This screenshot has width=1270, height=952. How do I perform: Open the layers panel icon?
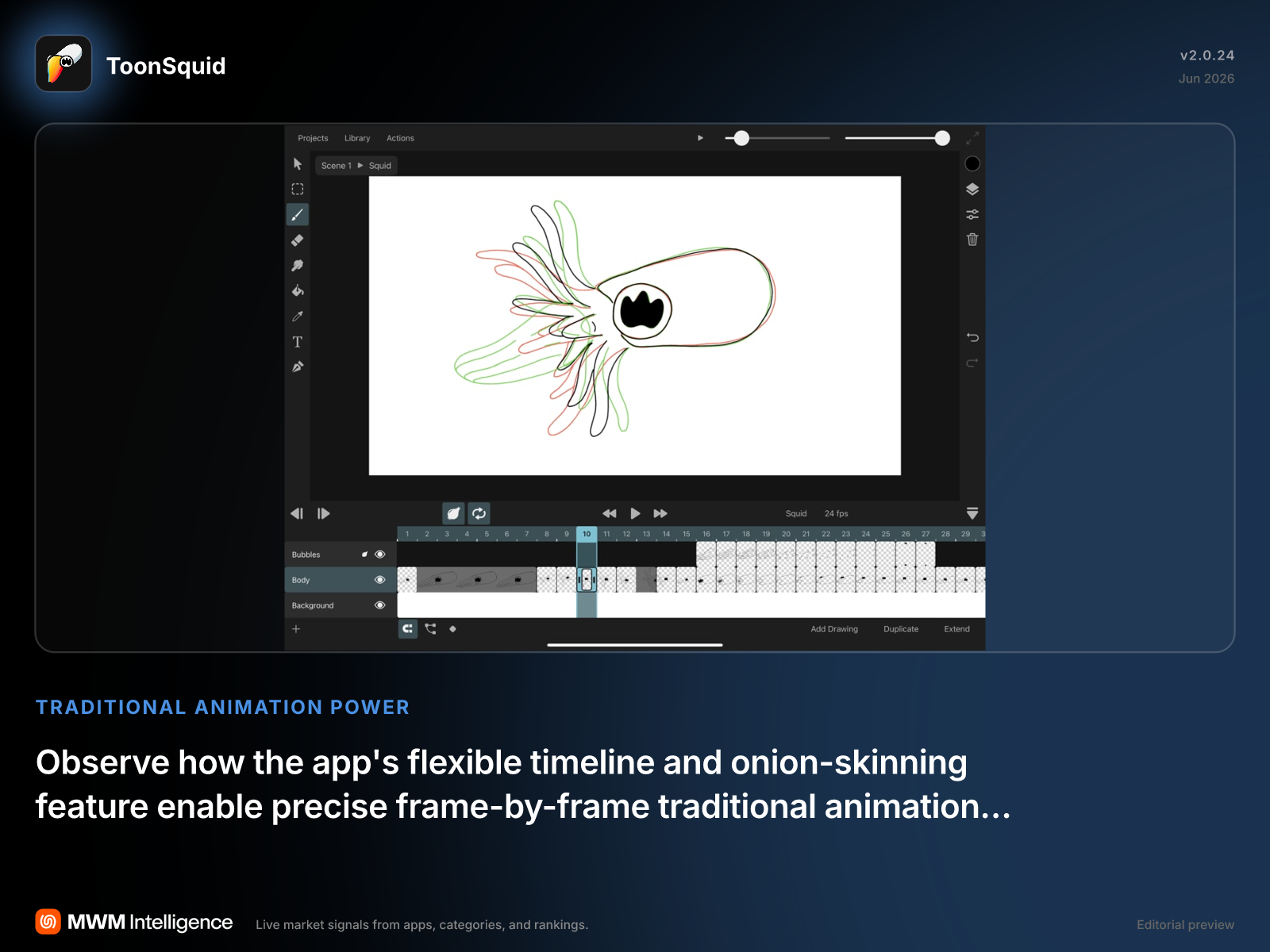(x=972, y=190)
